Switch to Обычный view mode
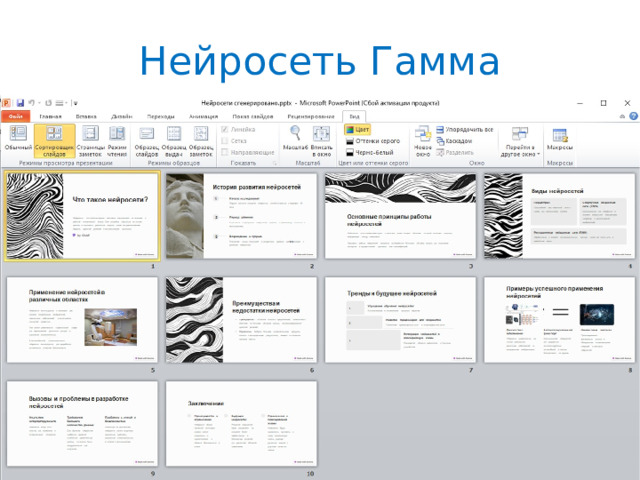Screen dimensions: 640x480 click(x=18, y=140)
